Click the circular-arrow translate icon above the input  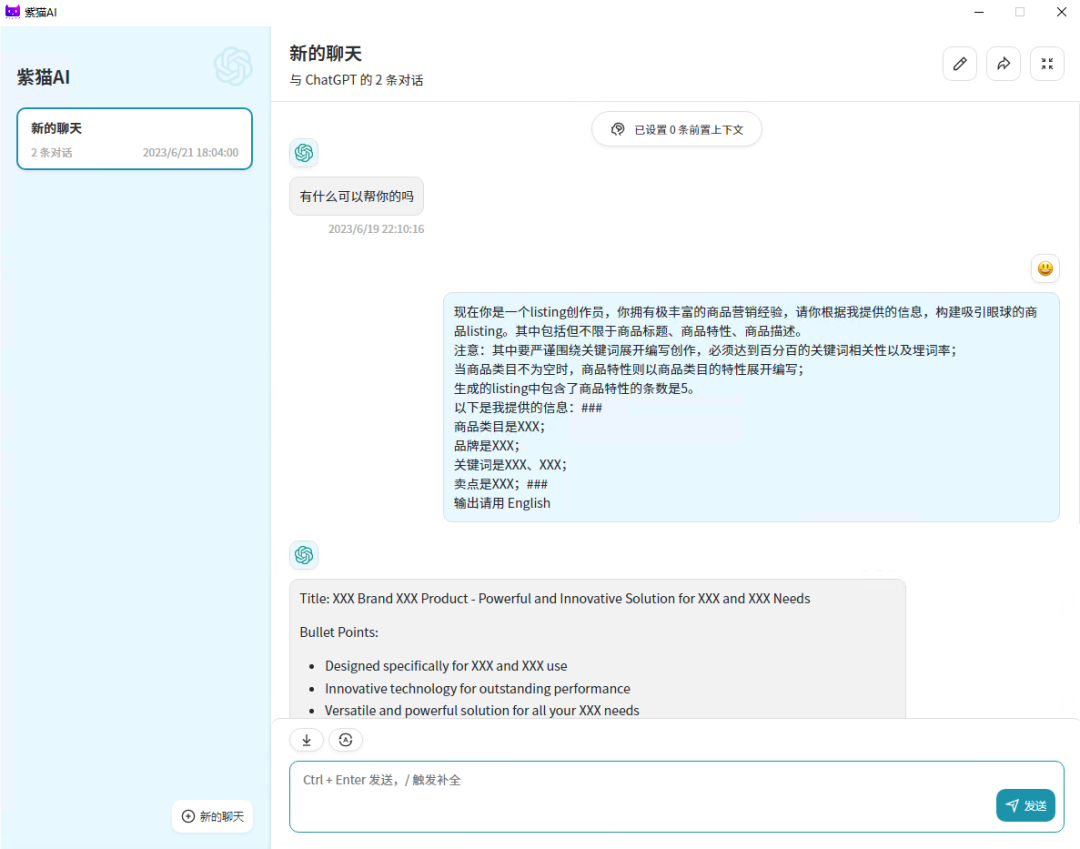[346, 740]
